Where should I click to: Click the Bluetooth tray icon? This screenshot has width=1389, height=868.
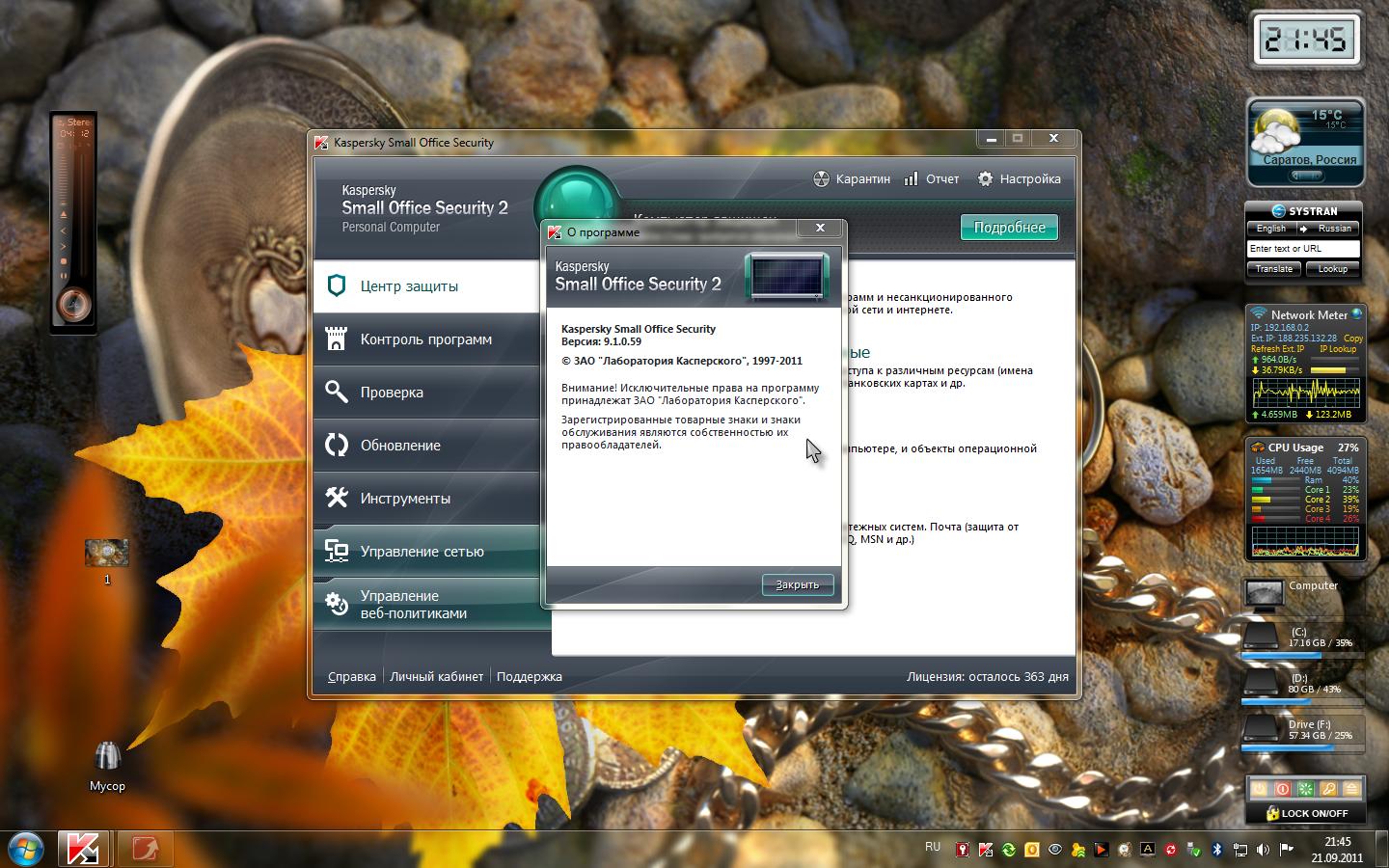(x=1217, y=850)
